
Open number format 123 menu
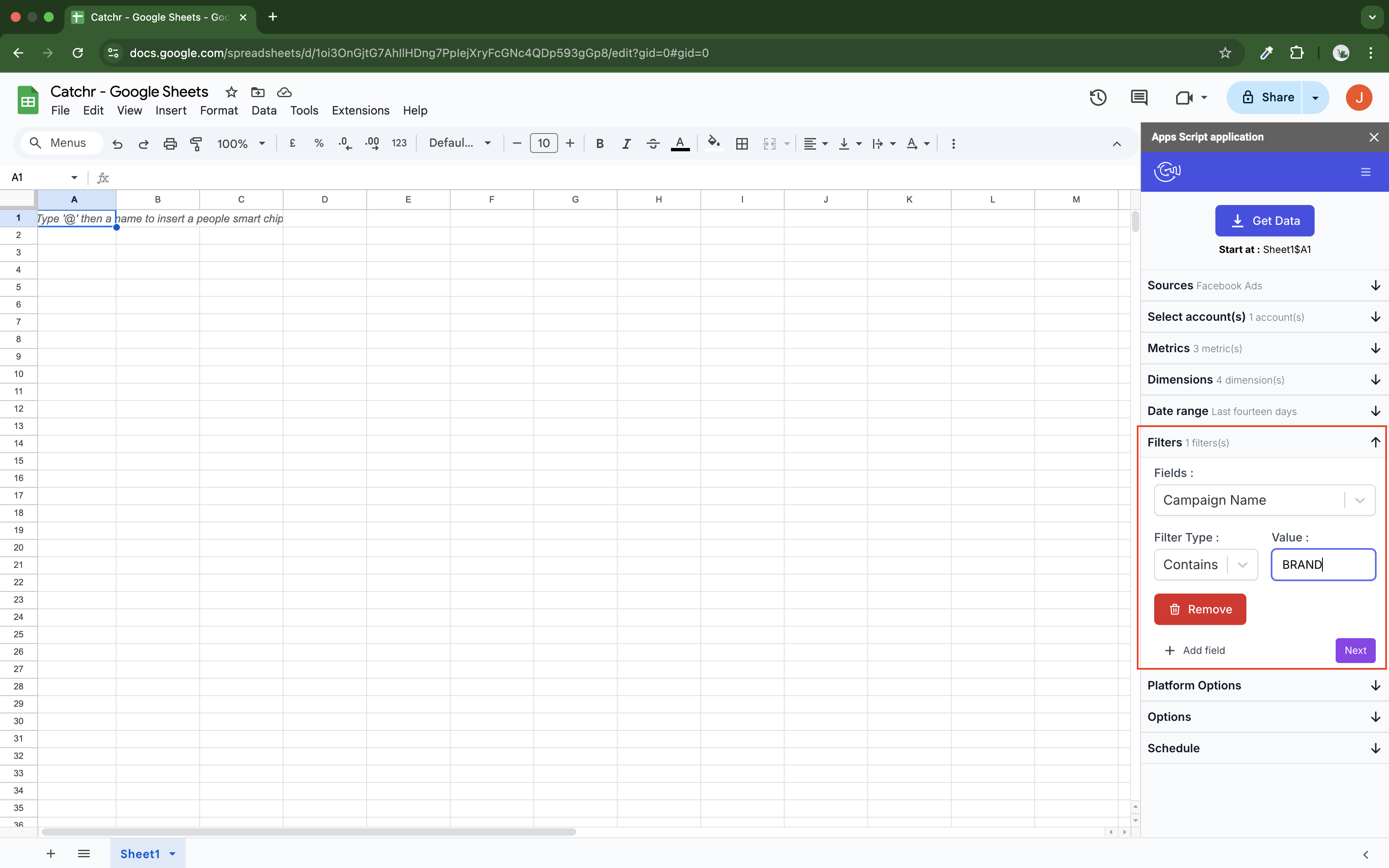click(399, 143)
